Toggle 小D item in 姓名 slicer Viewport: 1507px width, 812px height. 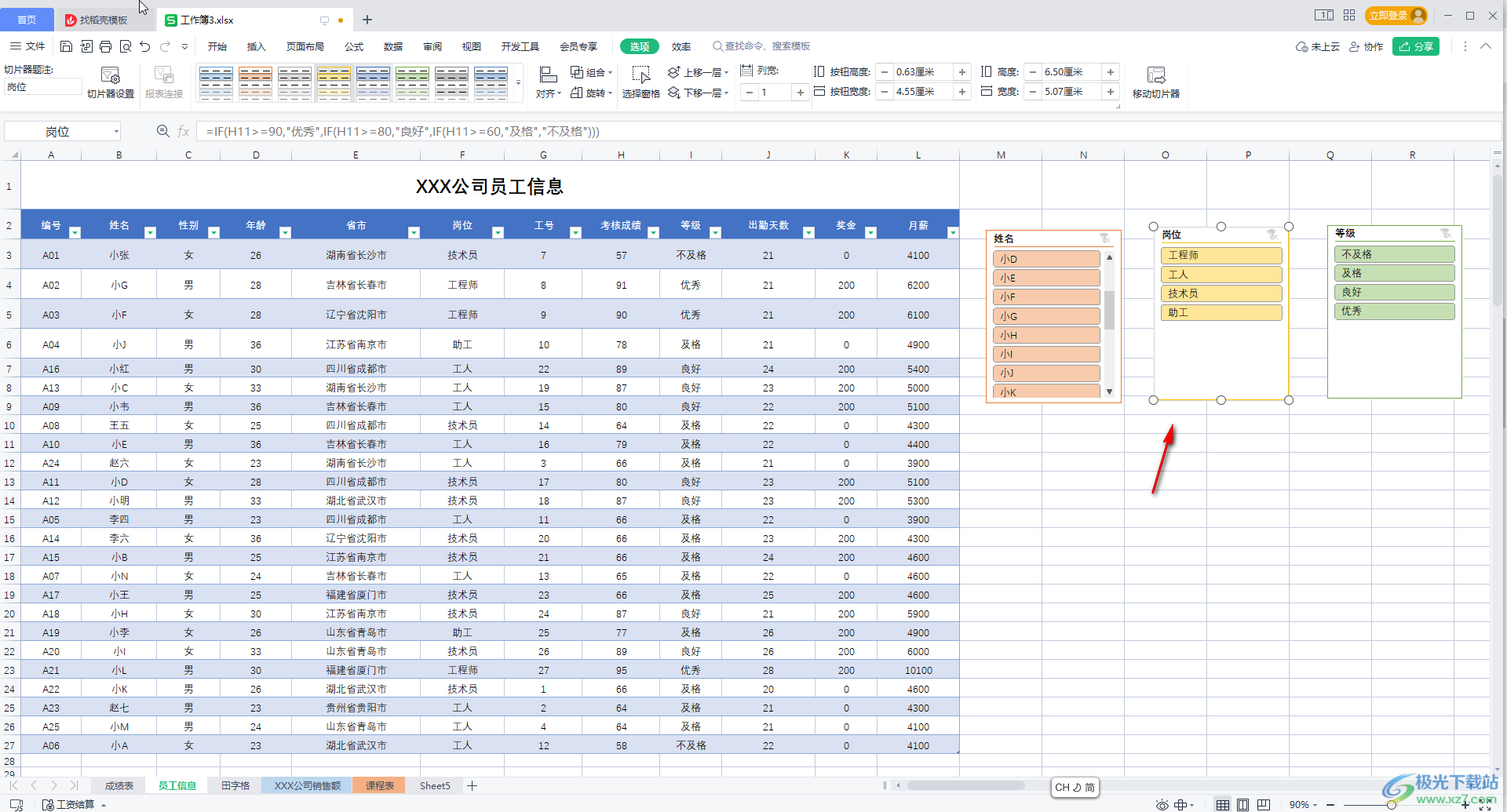tap(1046, 259)
